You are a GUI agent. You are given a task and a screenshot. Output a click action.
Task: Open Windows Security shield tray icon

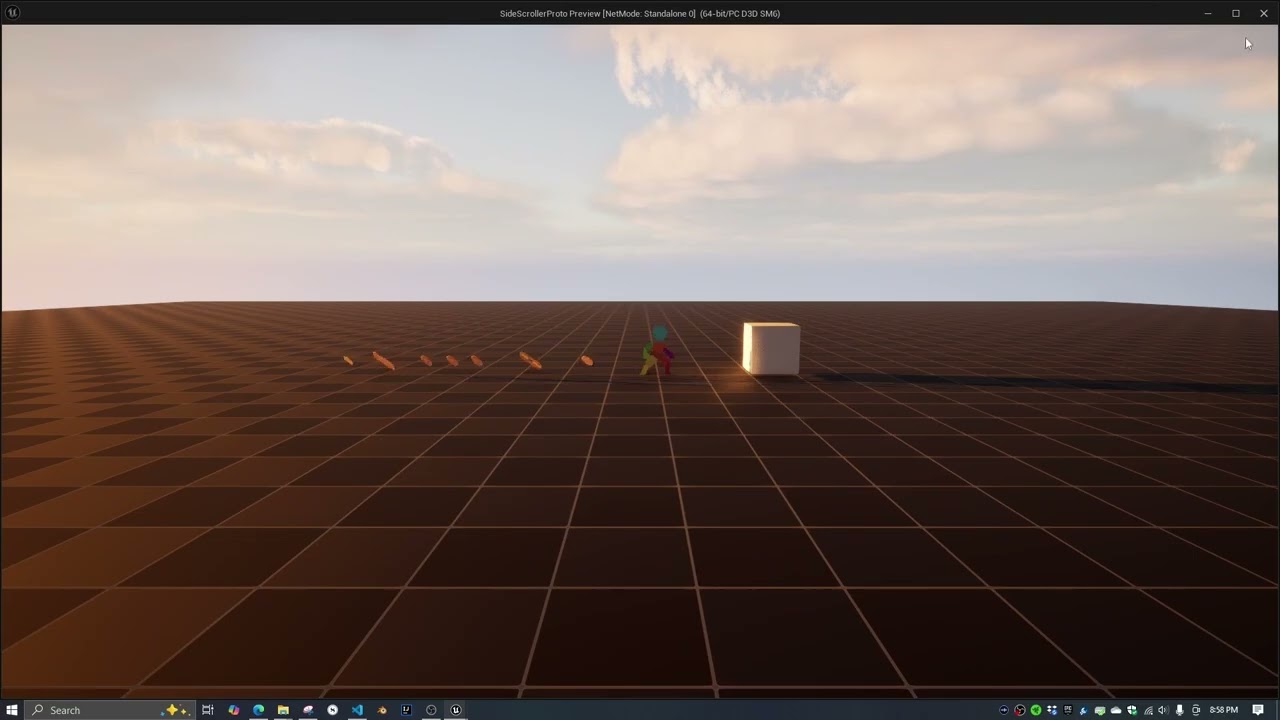1132,710
